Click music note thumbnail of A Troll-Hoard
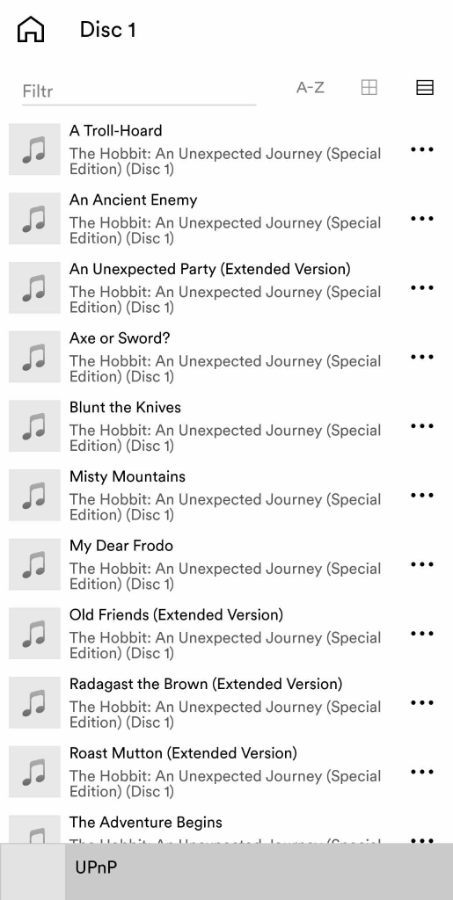Image resolution: width=453 pixels, height=900 pixels. (34, 149)
